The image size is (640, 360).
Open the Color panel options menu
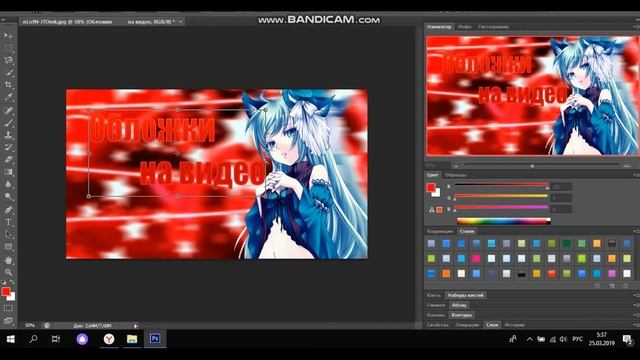click(x=636, y=175)
